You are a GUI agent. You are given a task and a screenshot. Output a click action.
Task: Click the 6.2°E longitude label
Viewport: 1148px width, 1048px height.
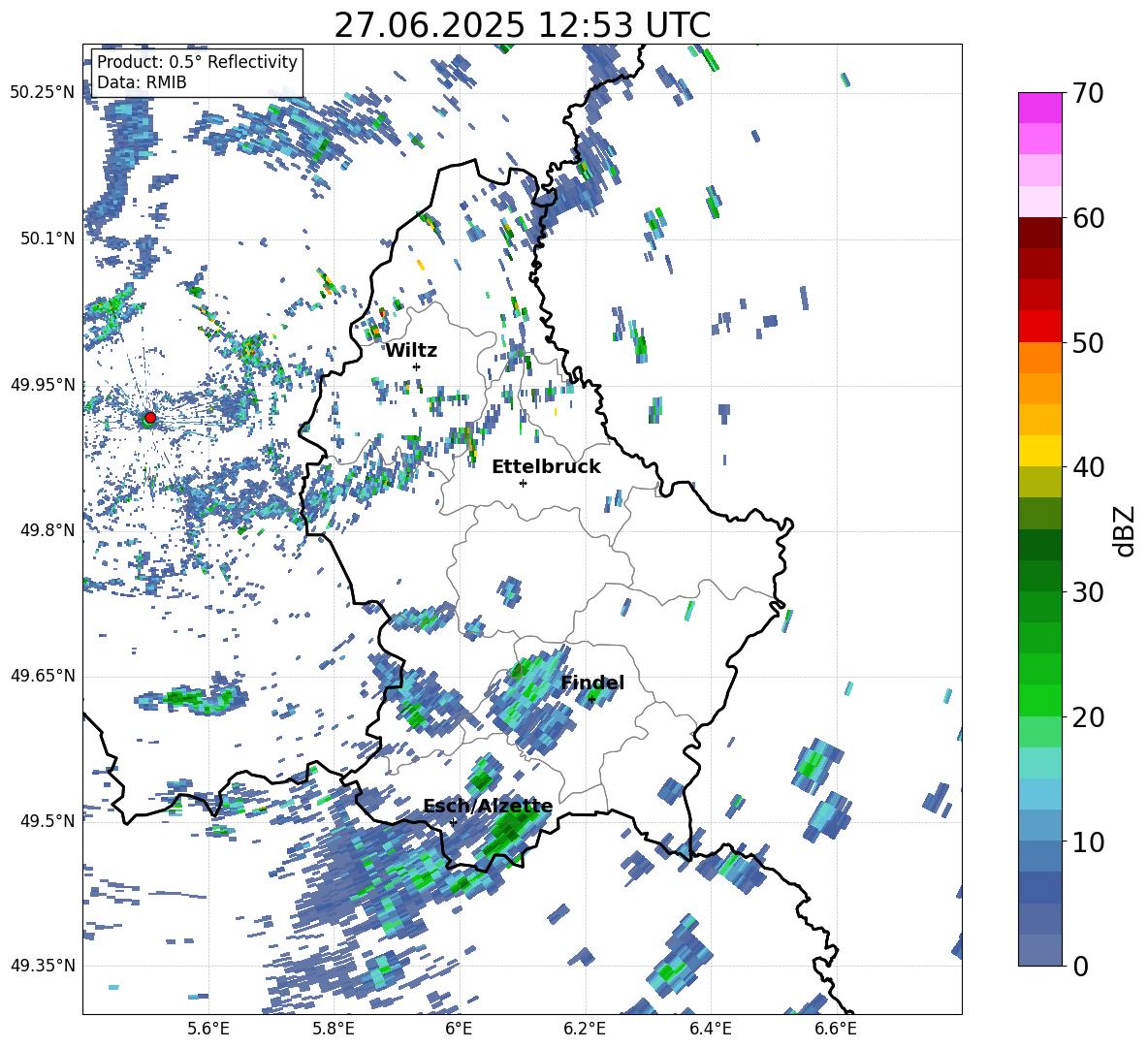(585, 1030)
